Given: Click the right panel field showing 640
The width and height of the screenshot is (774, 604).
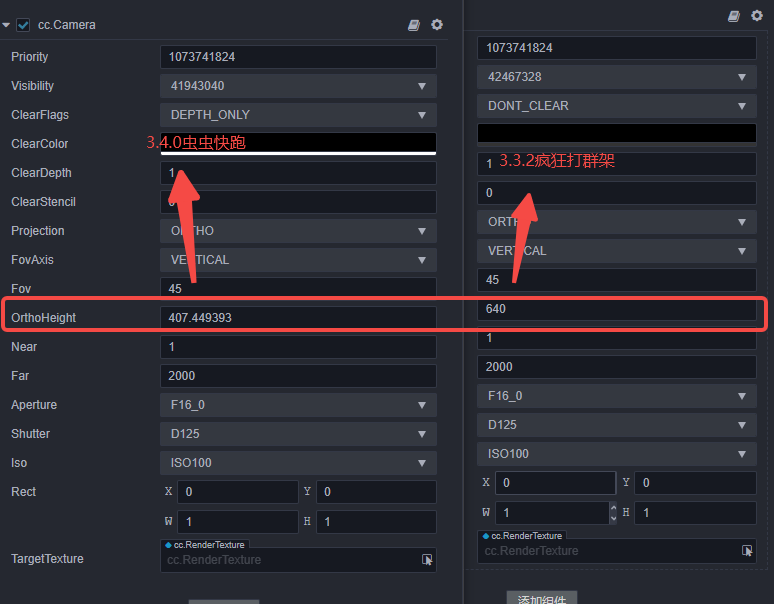Looking at the screenshot, I should 617,309.
